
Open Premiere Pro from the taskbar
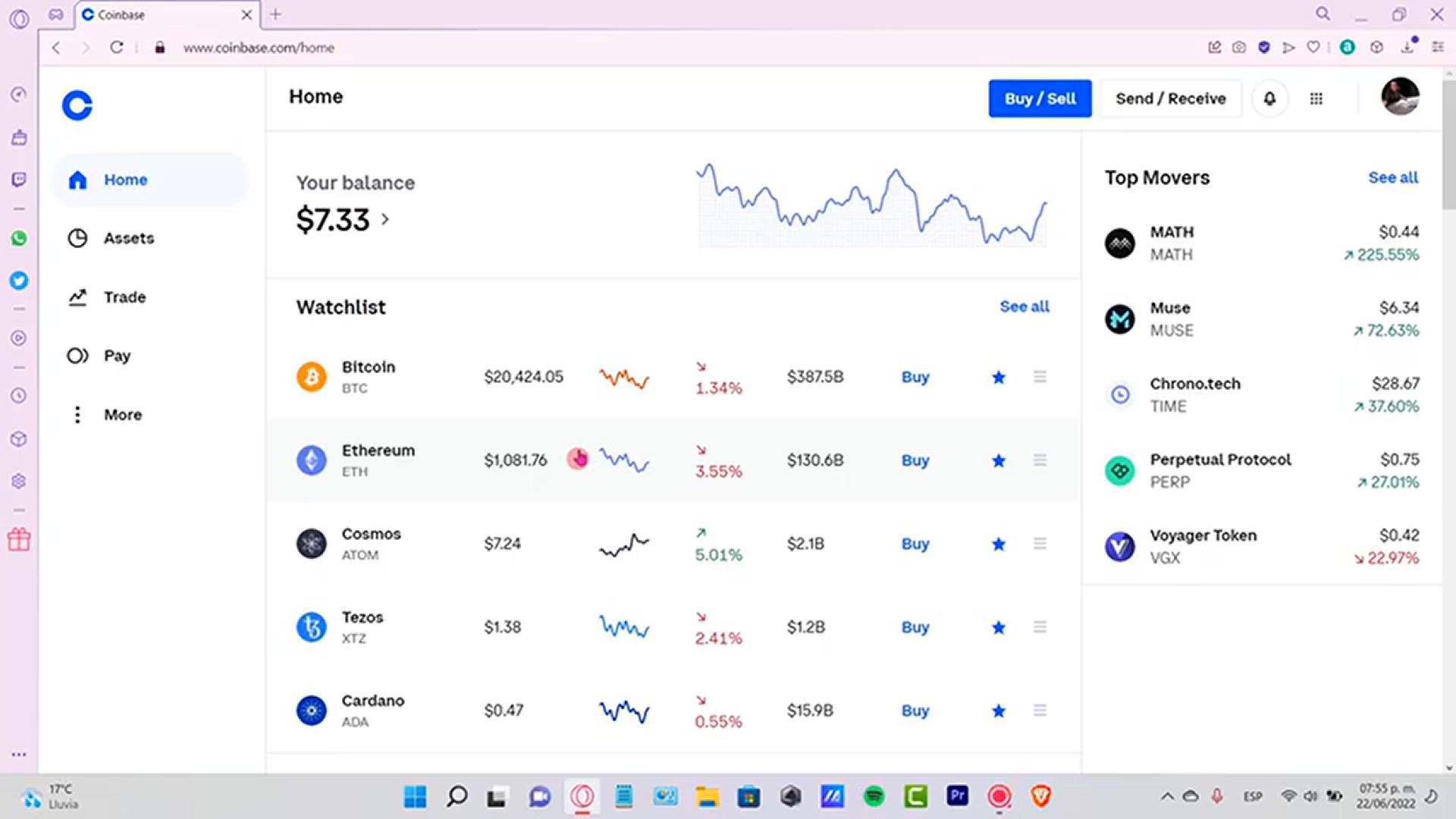tap(957, 796)
